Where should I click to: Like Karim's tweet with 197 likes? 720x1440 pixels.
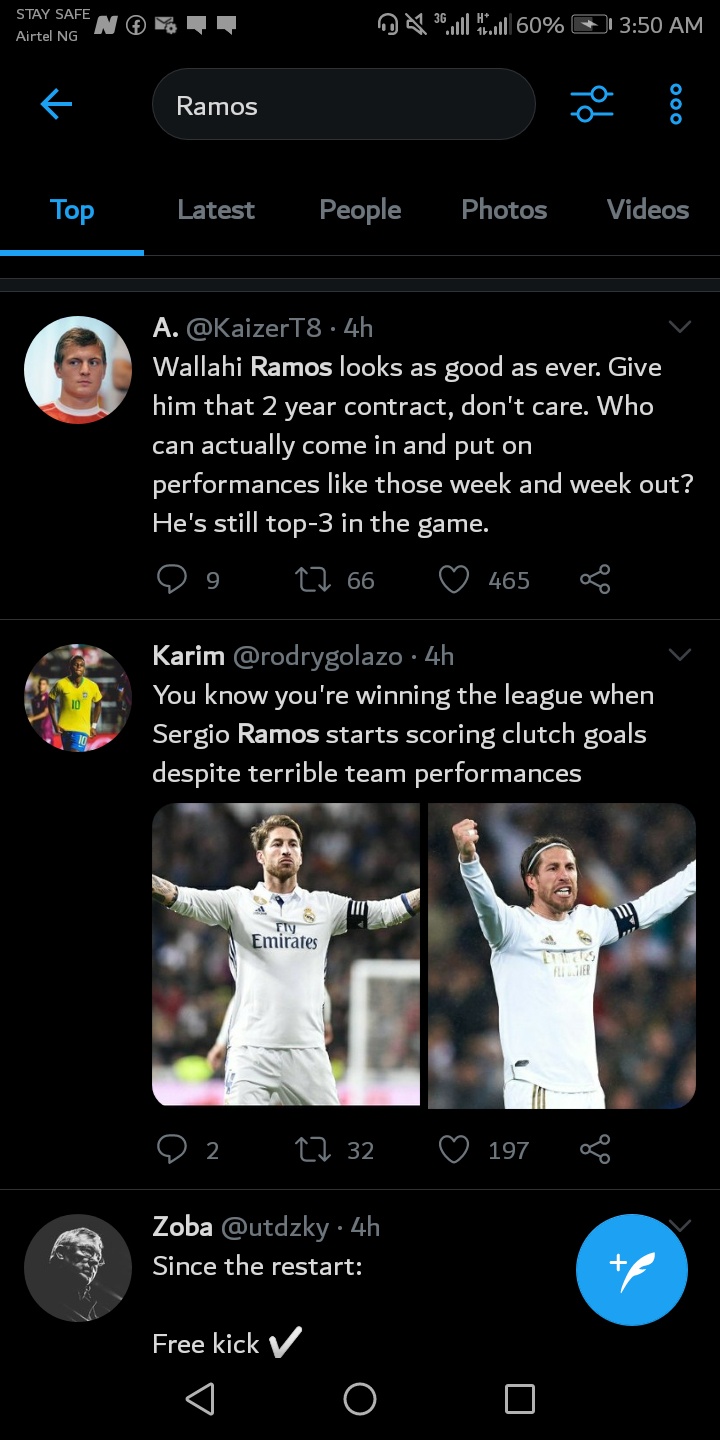455,1150
